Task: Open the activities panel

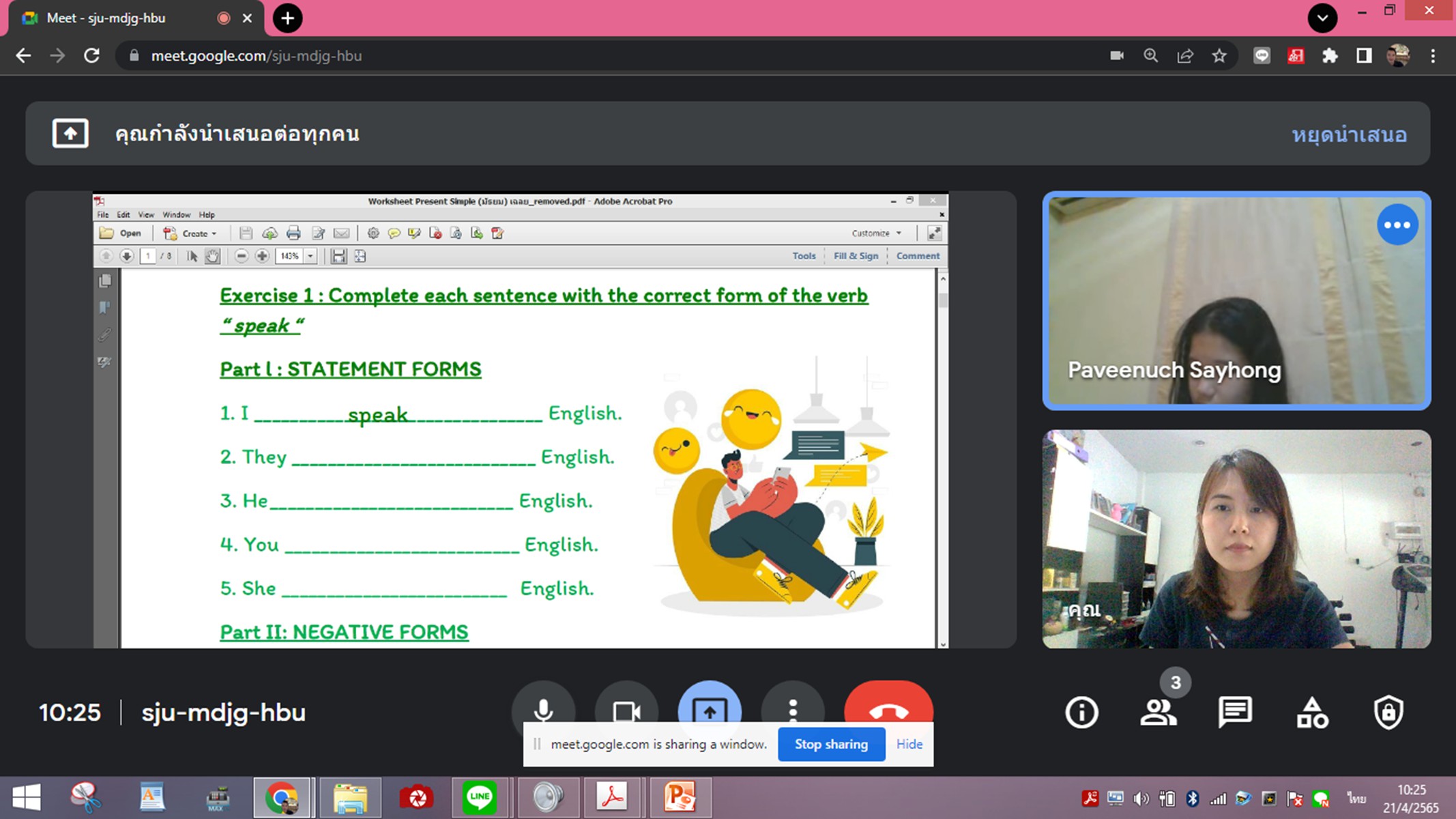Action: [1311, 713]
